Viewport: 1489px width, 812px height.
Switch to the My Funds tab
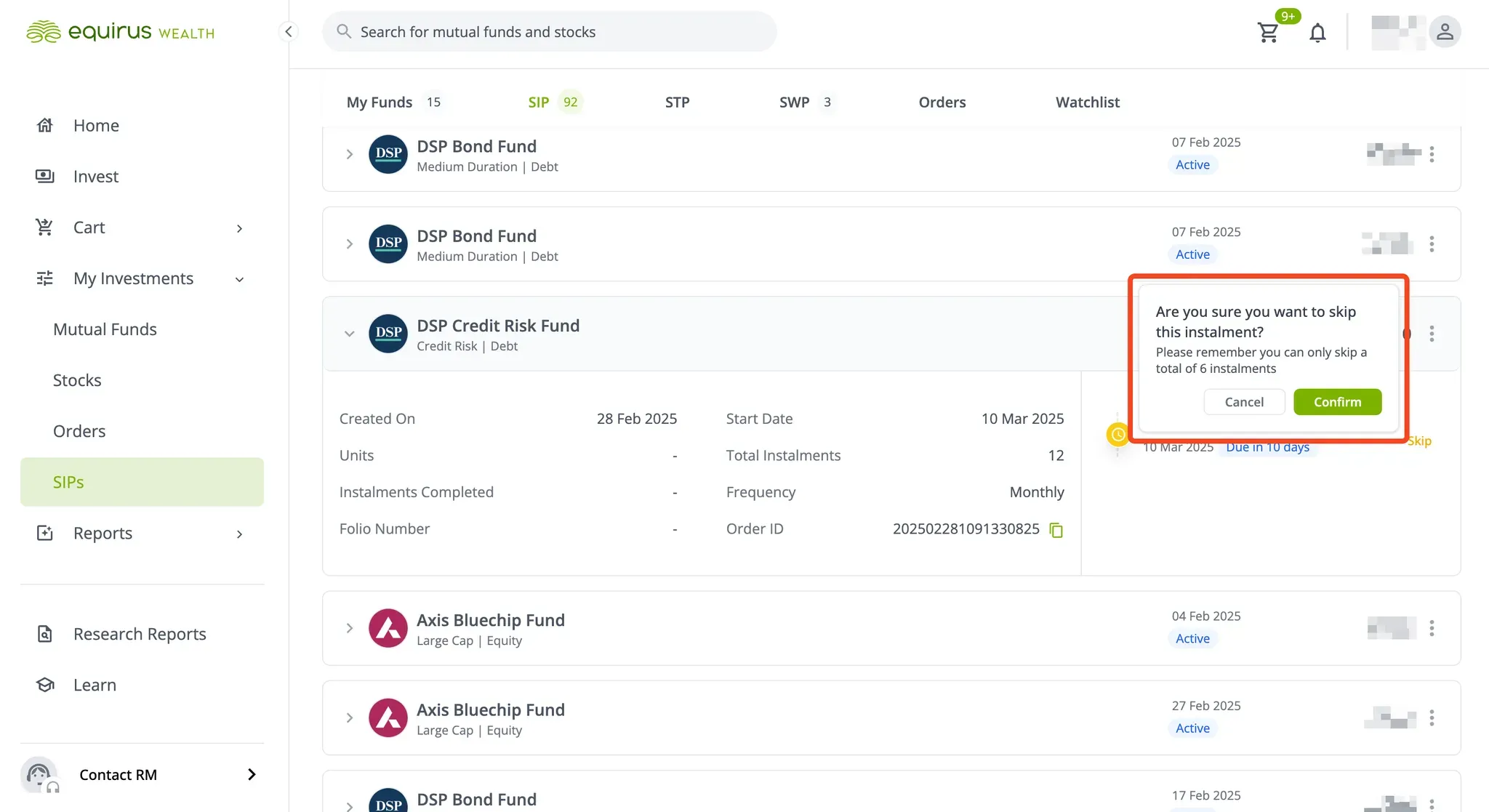point(395,102)
